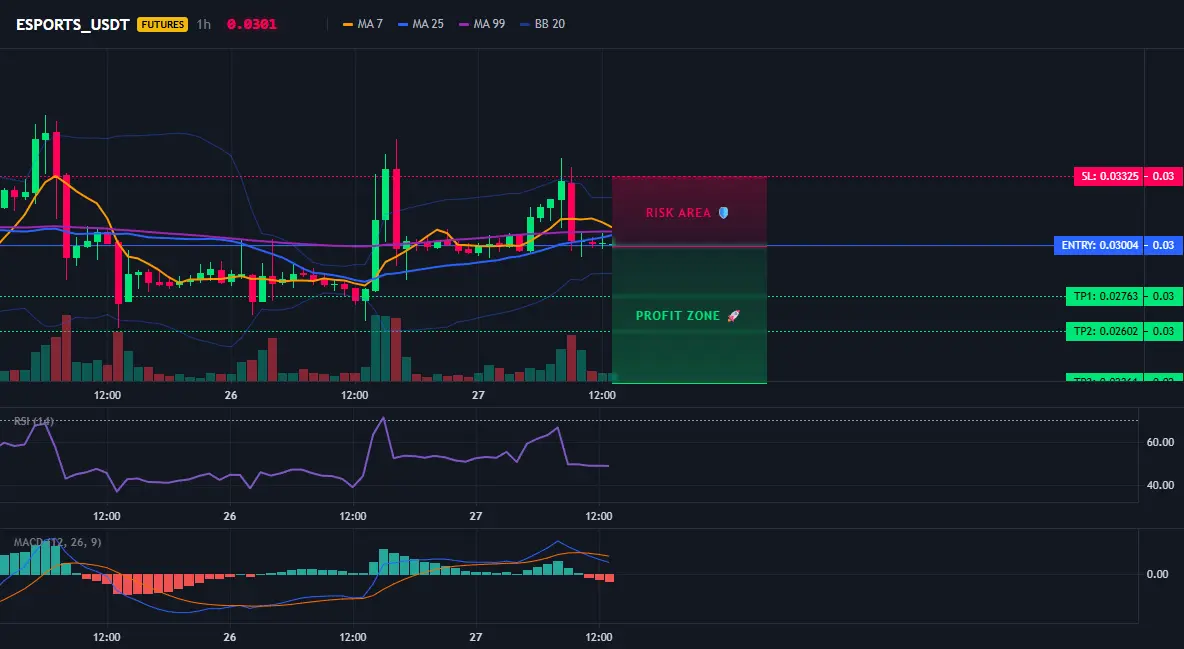
Task: Click the 0.03 axis tag beside TP2
Action: tap(1164, 331)
